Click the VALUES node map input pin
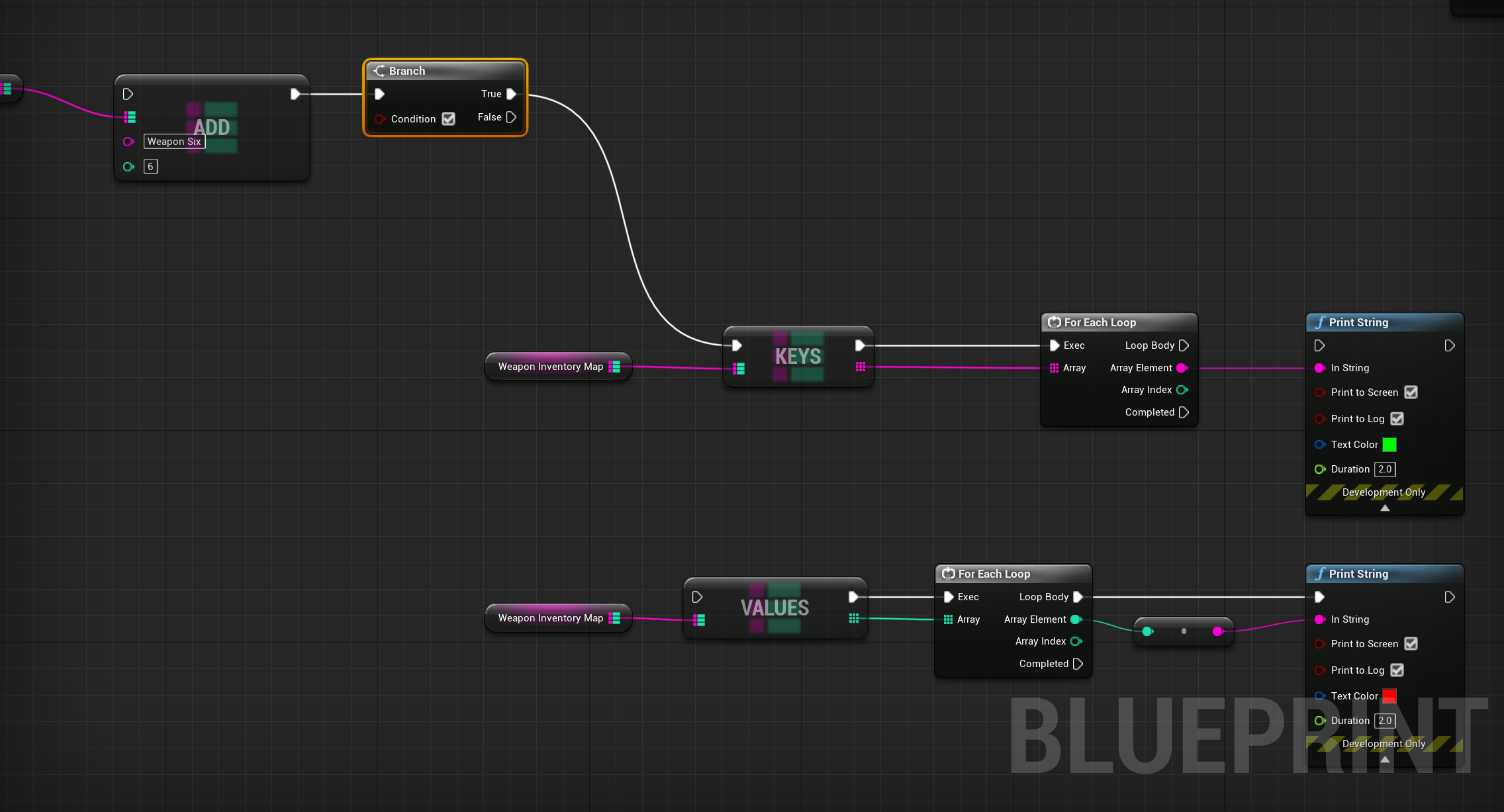 coord(699,620)
